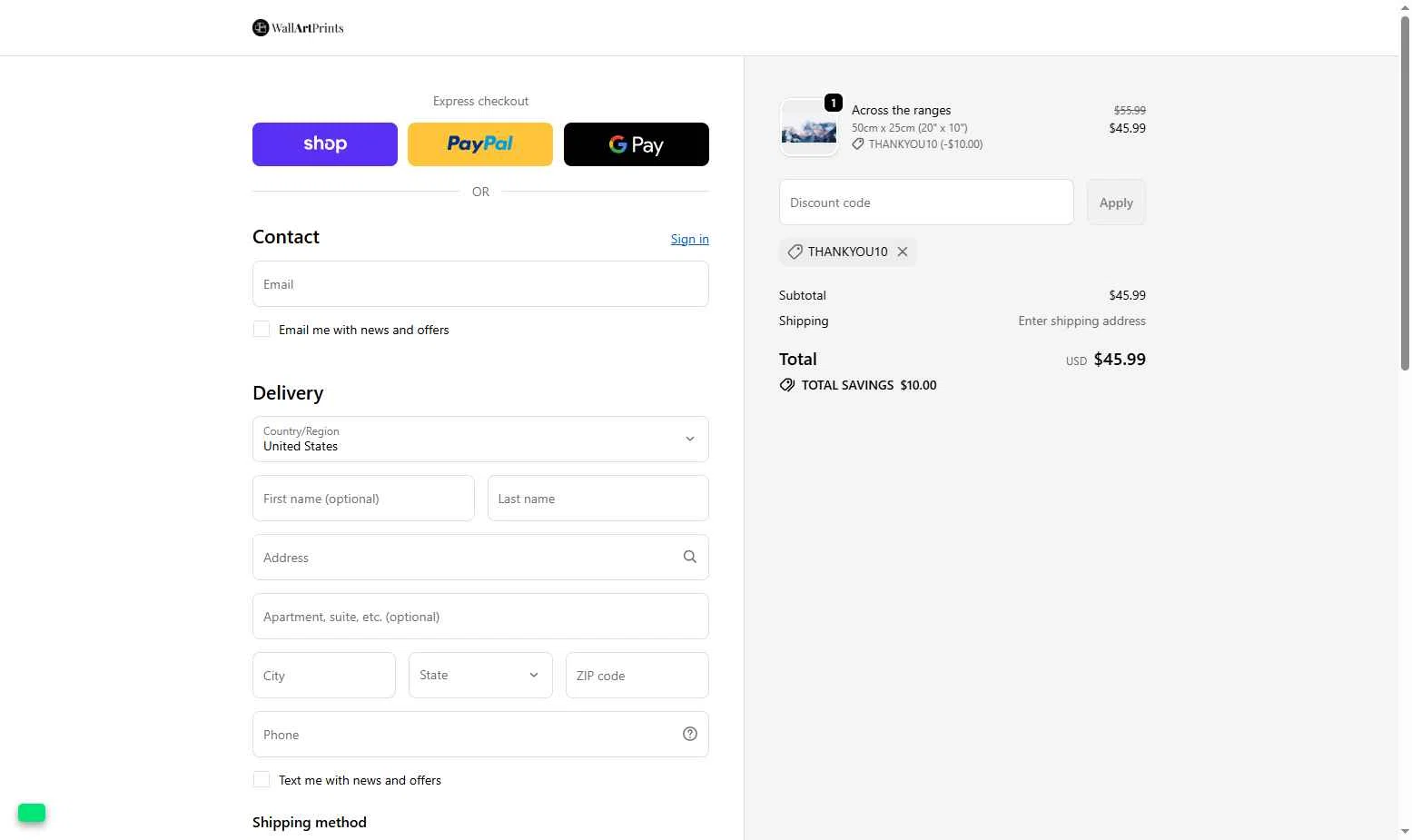Click into the Discount code field
Image resolution: width=1412 pixels, height=840 pixels.
click(x=926, y=203)
